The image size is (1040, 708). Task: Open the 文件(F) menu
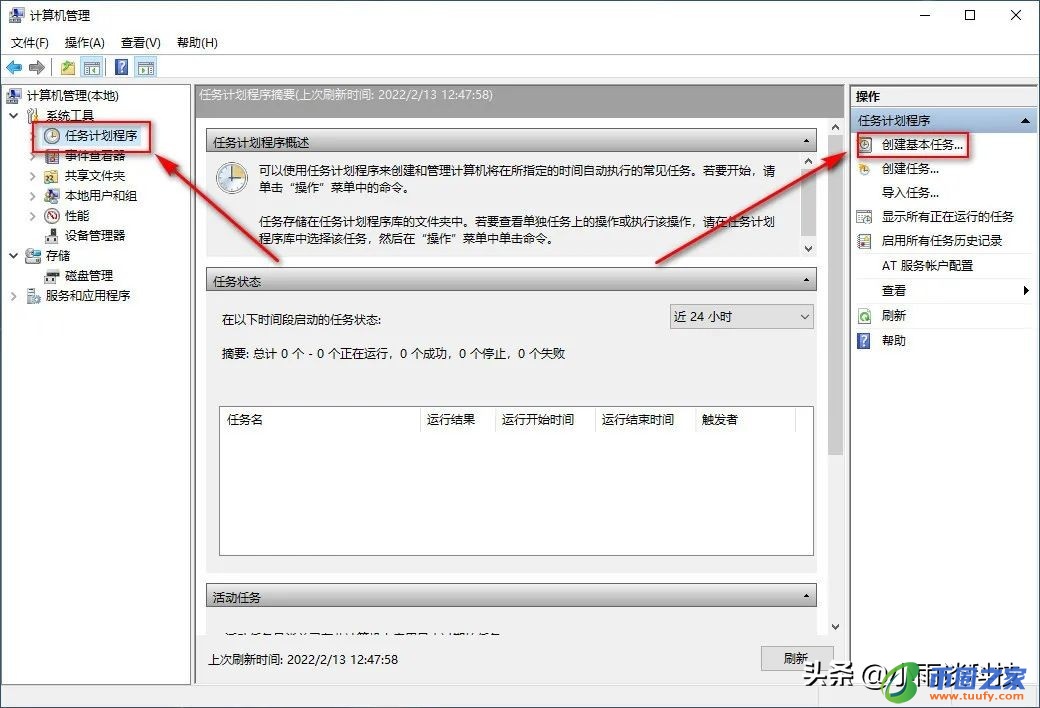[x=29, y=42]
